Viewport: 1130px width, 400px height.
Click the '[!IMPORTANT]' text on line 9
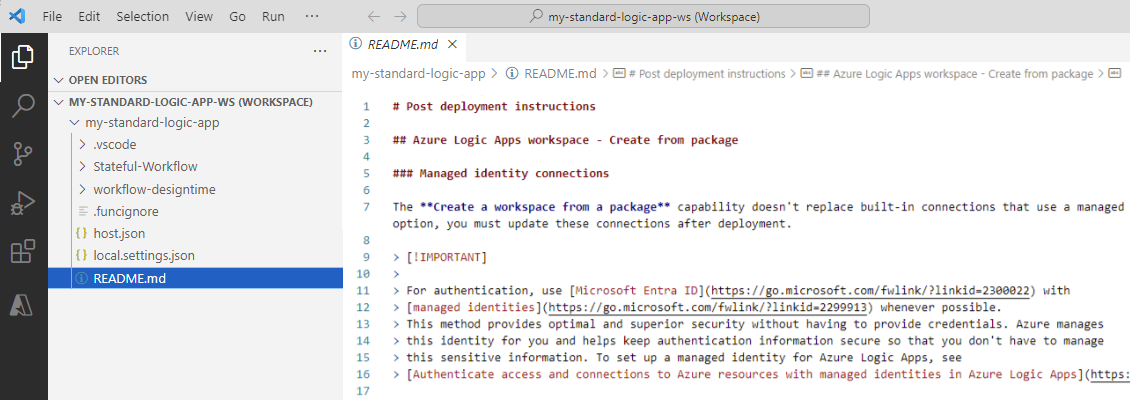447,257
